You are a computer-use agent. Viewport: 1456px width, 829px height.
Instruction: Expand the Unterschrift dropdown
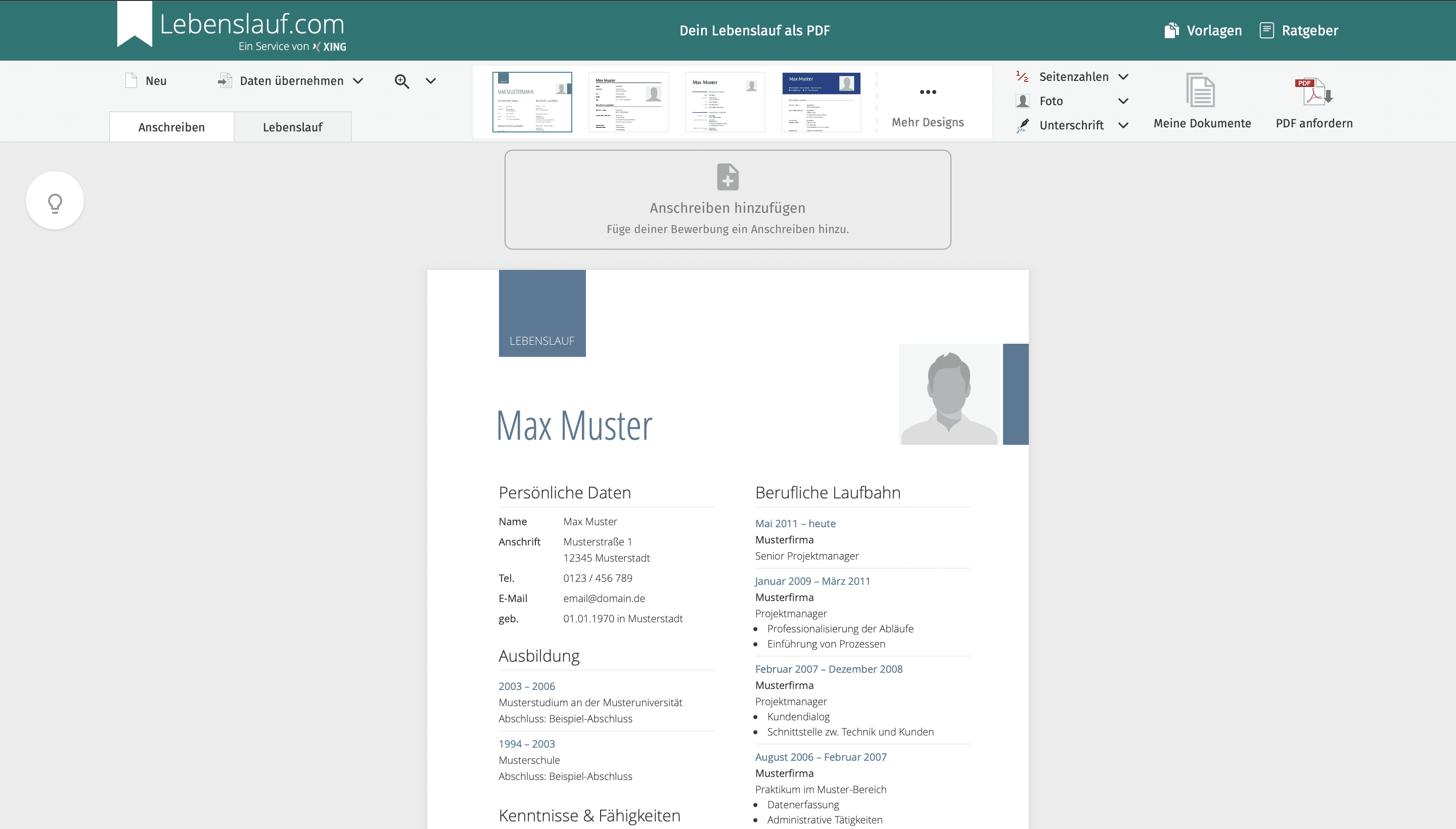tap(1123, 125)
